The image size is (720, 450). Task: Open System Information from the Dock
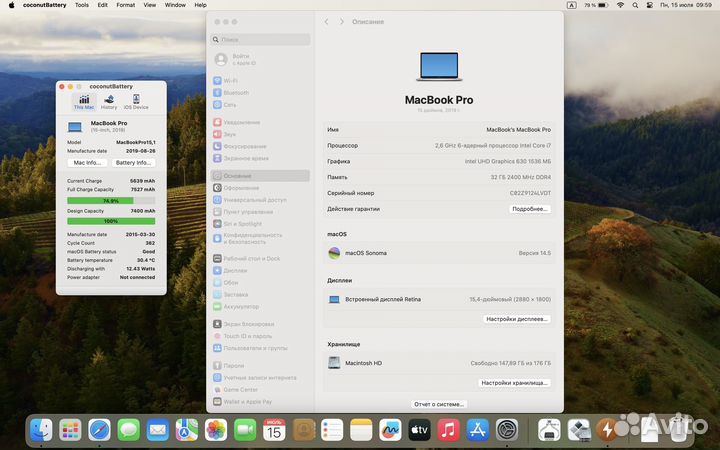tap(549, 430)
